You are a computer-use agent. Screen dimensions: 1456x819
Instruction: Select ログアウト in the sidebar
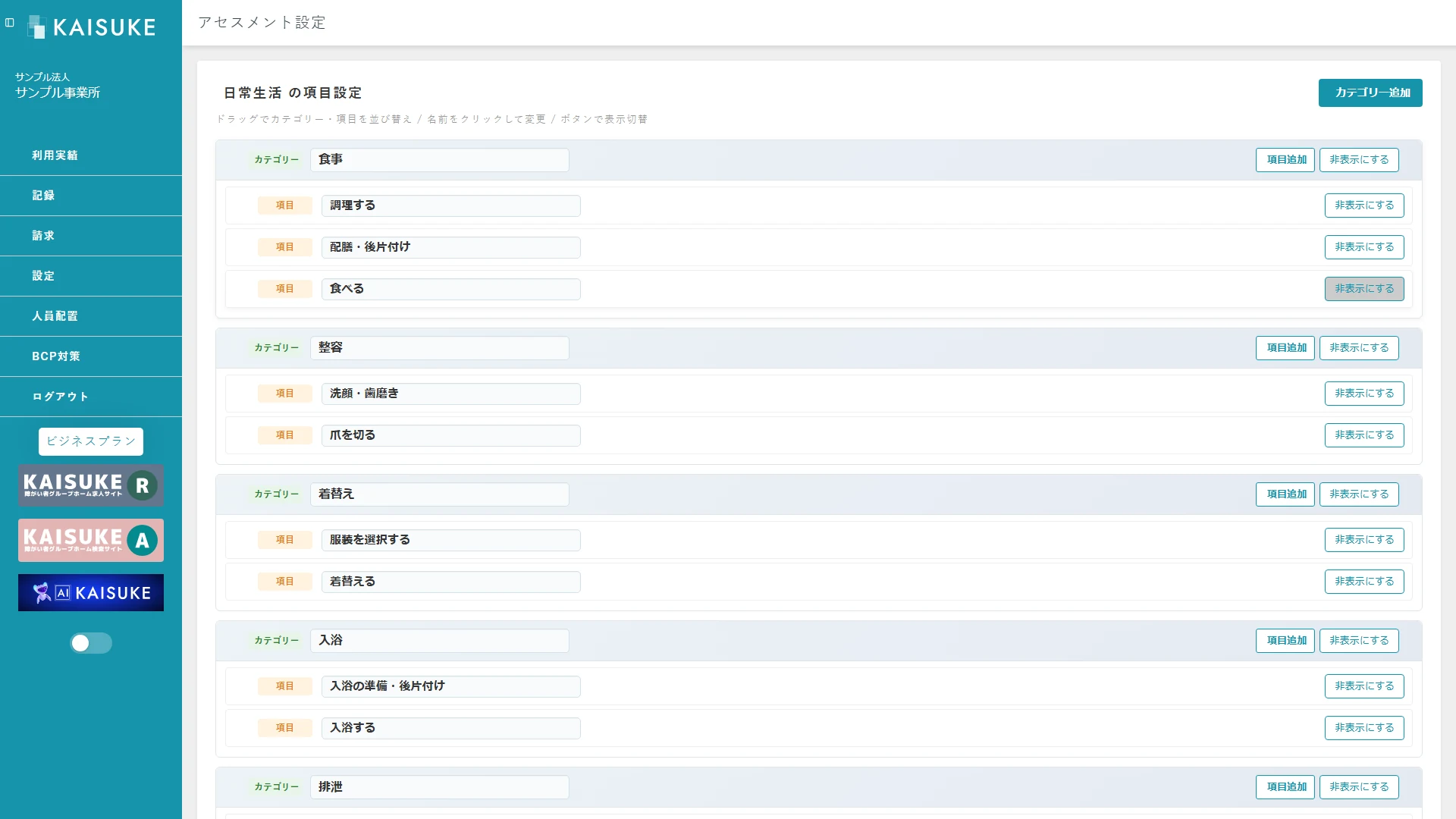click(x=91, y=397)
